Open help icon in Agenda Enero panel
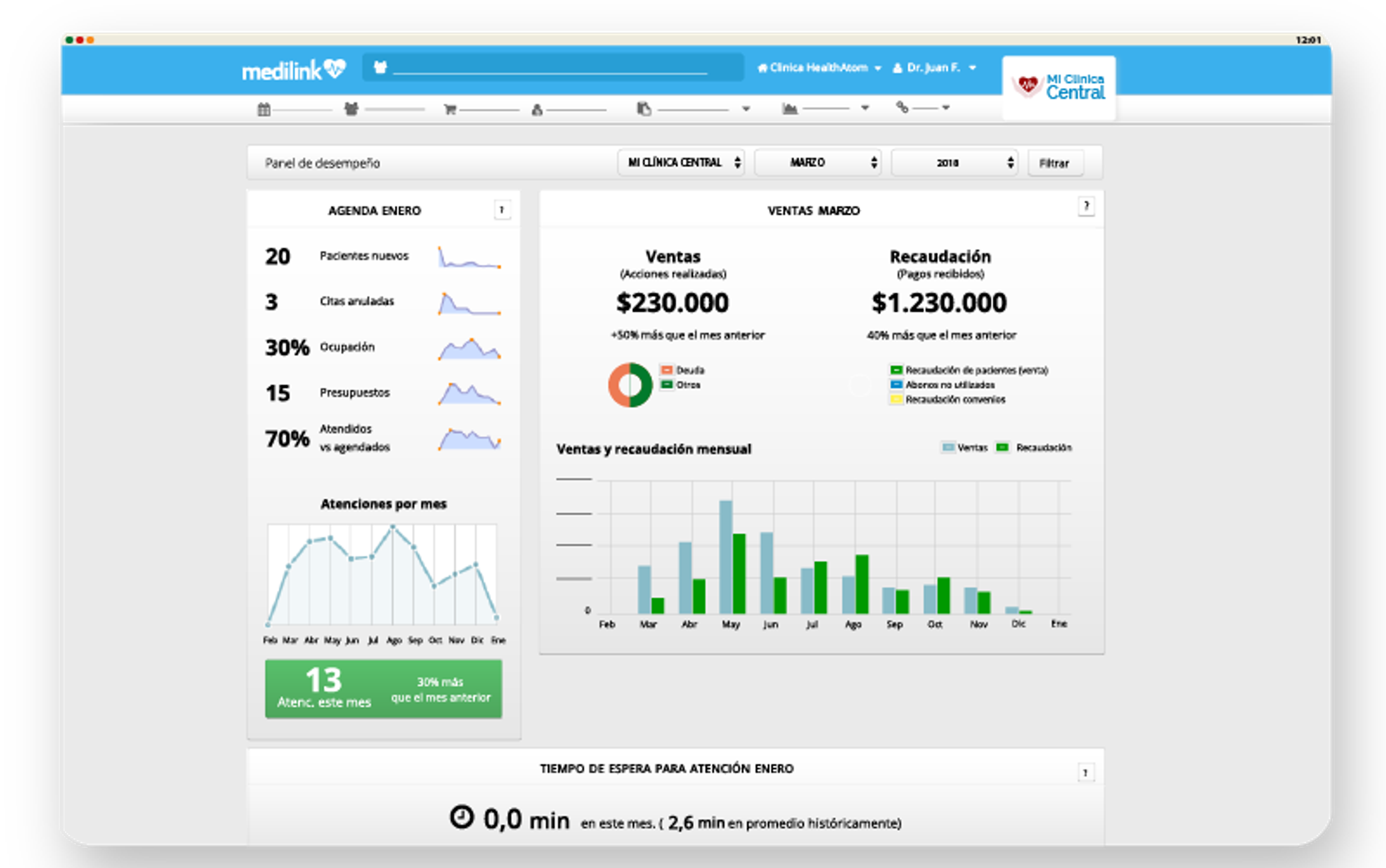1386x868 pixels. pos(502,210)
